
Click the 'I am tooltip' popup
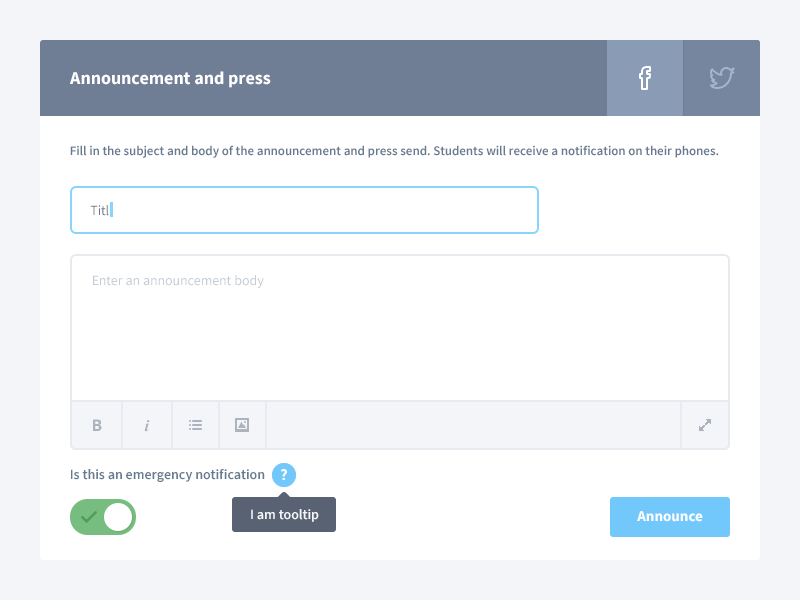click(x=284, y=514)
